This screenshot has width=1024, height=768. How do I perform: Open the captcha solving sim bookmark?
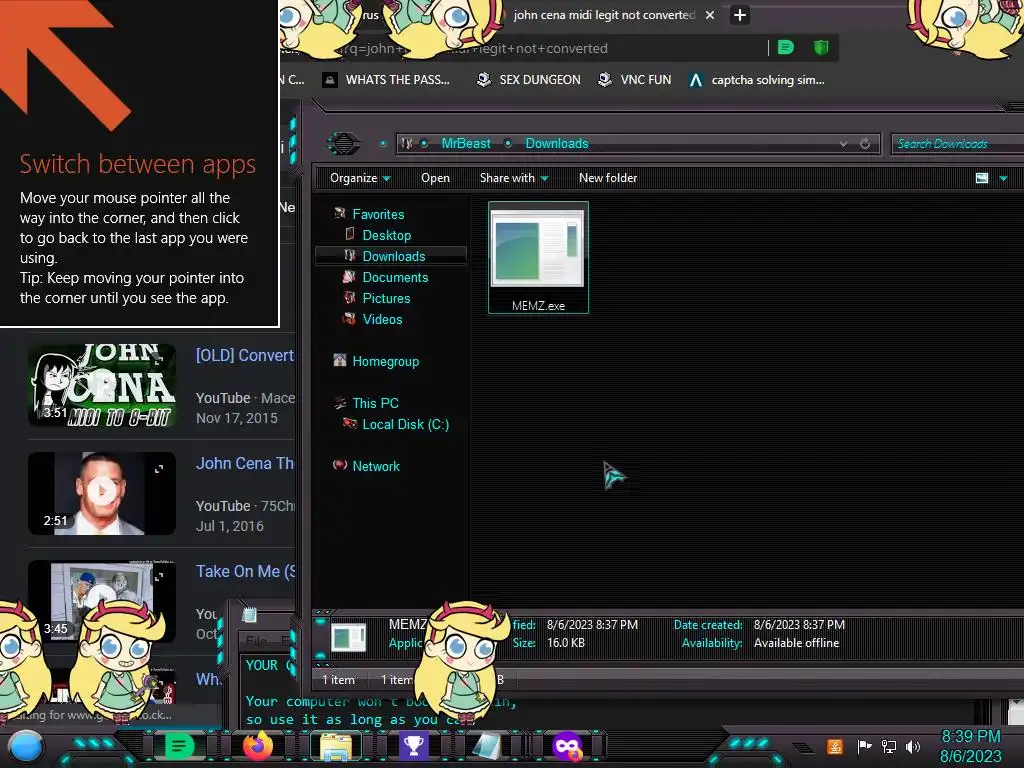click(x=757, y=80)
